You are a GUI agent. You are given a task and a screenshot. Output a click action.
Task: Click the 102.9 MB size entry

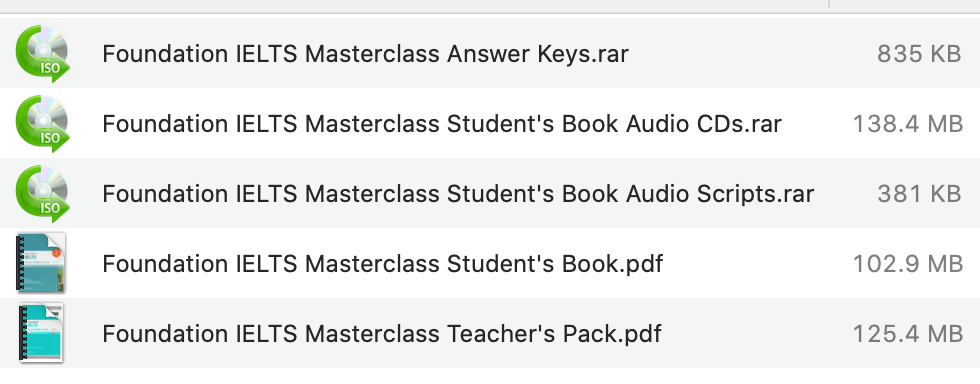point(908,265)
